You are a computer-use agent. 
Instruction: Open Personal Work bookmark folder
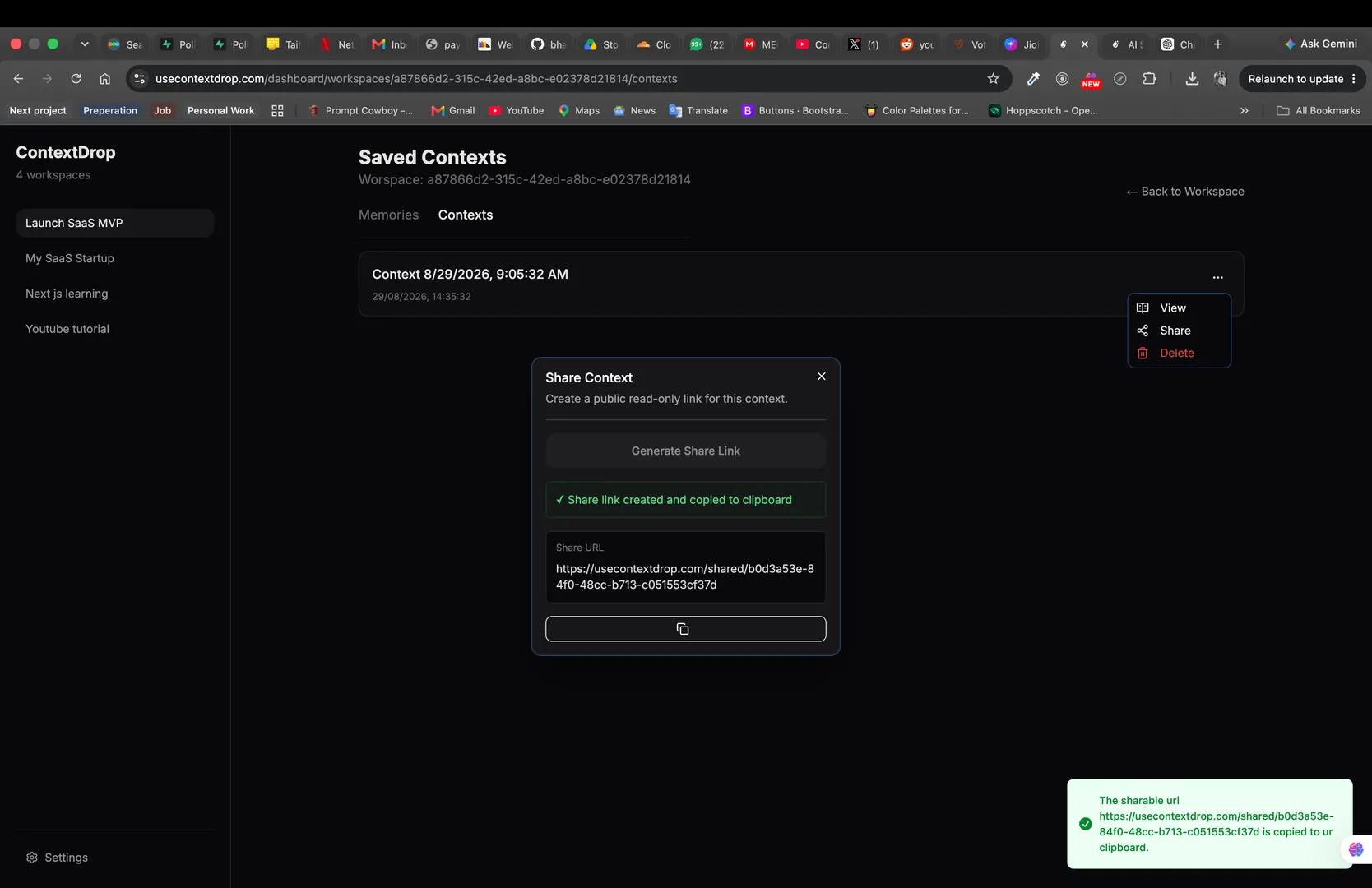(220, 110)
